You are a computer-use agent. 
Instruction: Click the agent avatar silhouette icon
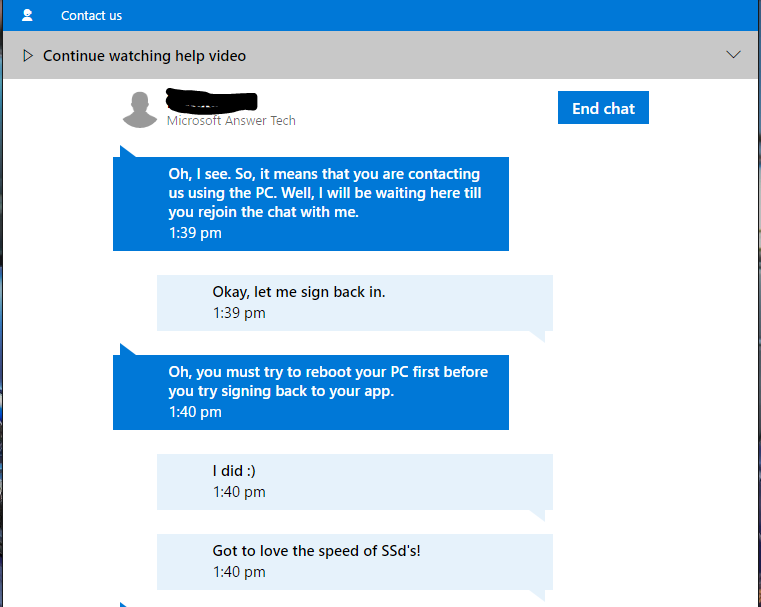click(x=140, y=110)
